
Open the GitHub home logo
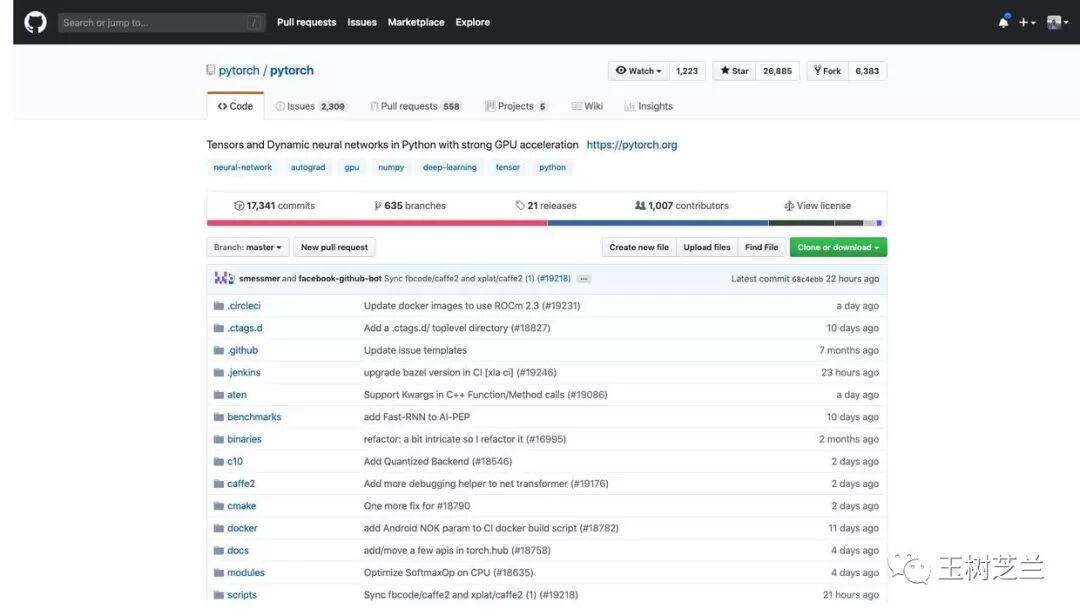35,22
